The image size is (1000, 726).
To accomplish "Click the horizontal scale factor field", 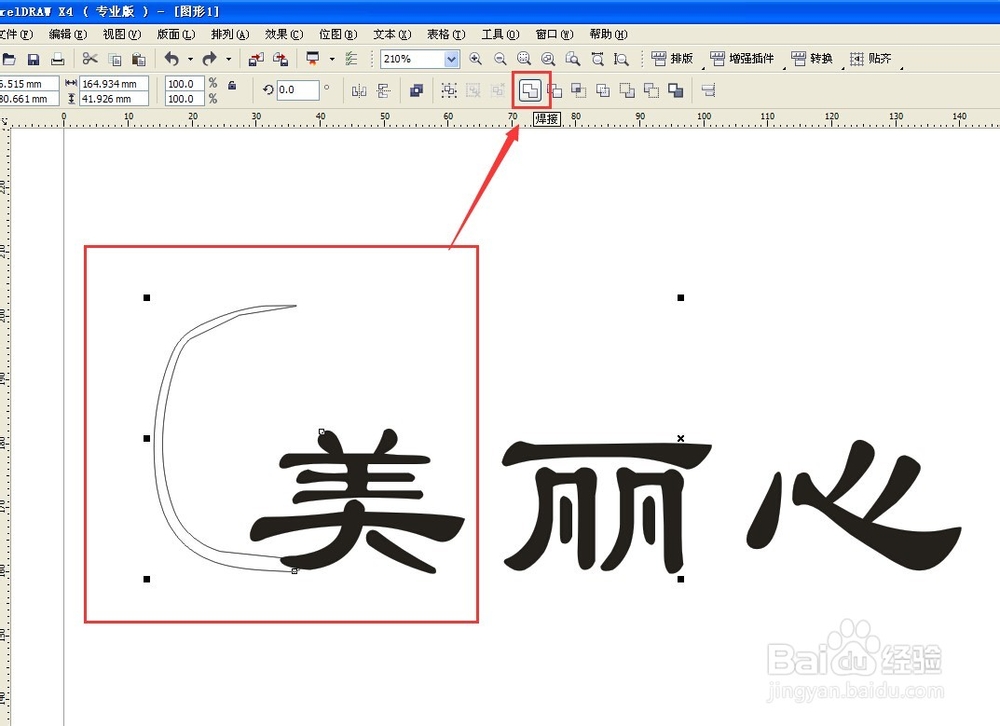I will (x=185, y=84).
